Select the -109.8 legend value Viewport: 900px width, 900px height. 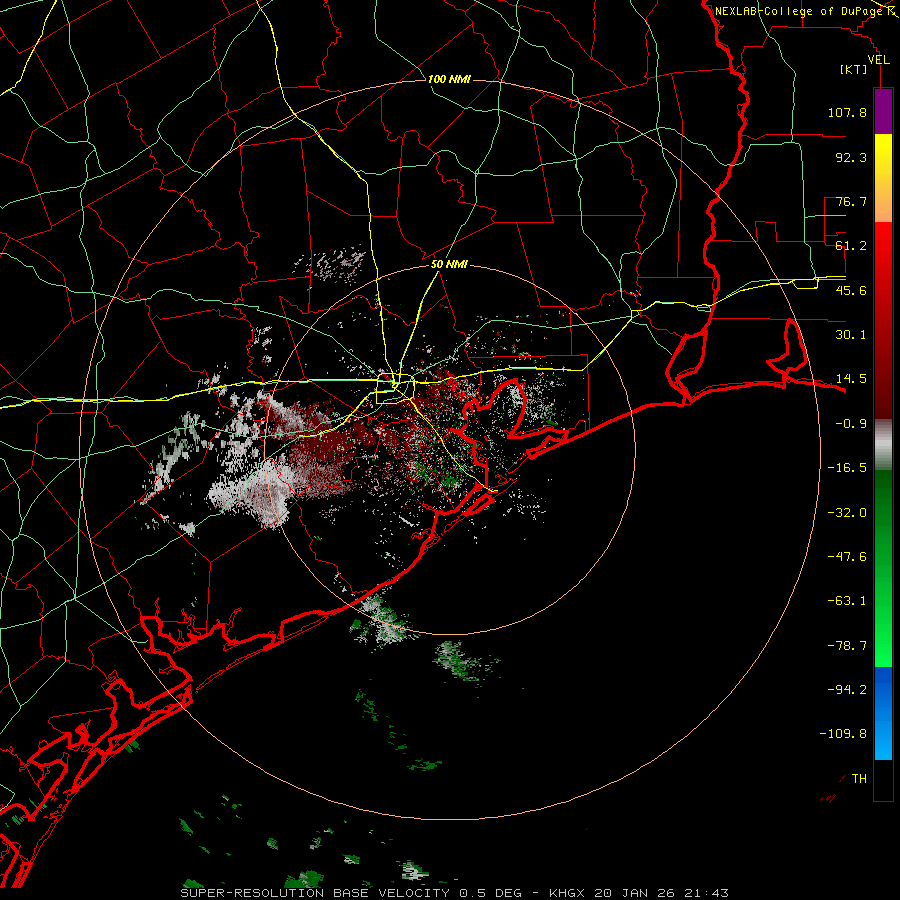pyautogui.click(x=844, y=734)
